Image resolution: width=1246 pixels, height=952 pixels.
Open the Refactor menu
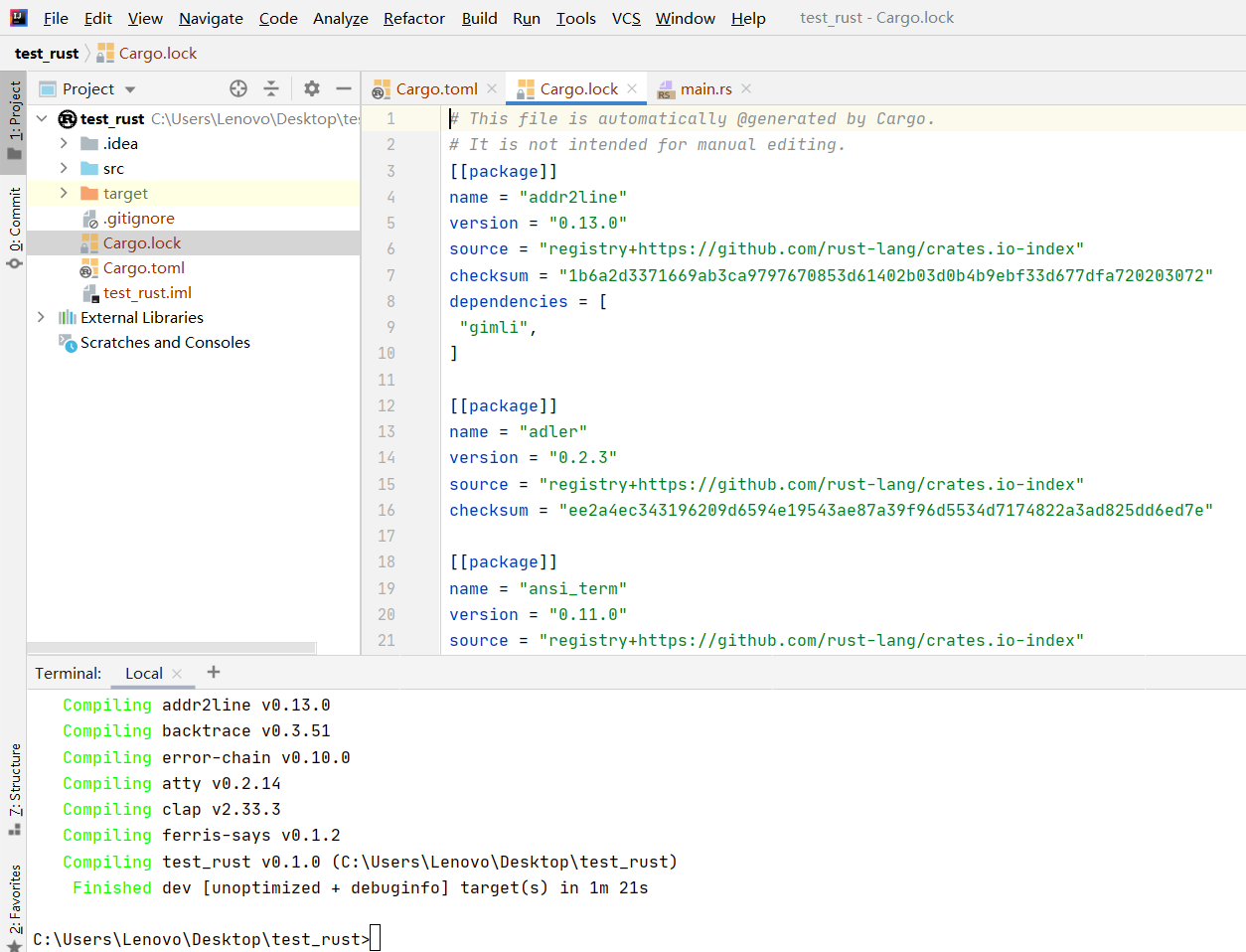click(414, 18)
